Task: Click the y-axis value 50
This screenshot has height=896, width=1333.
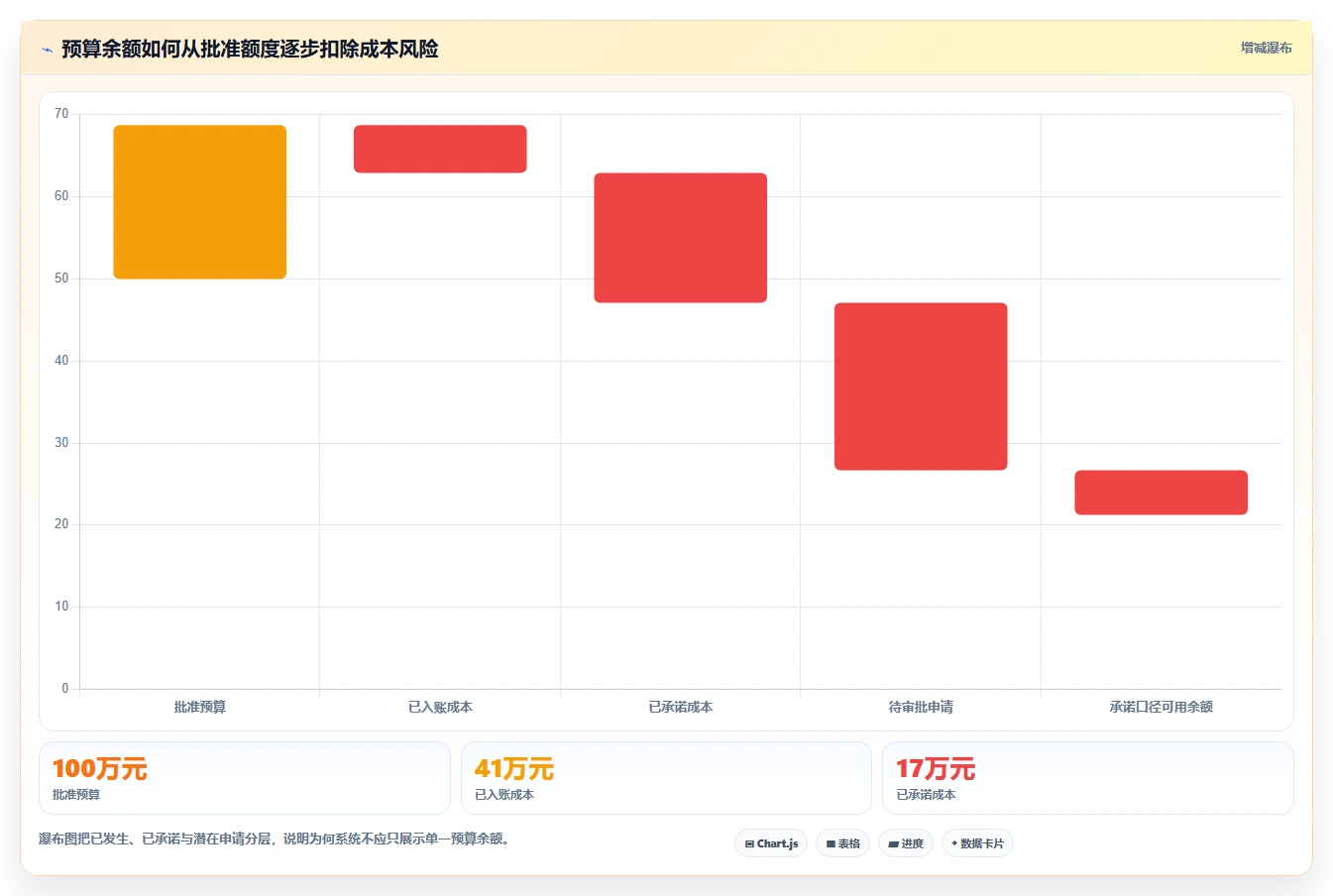Action: (61, 279)
